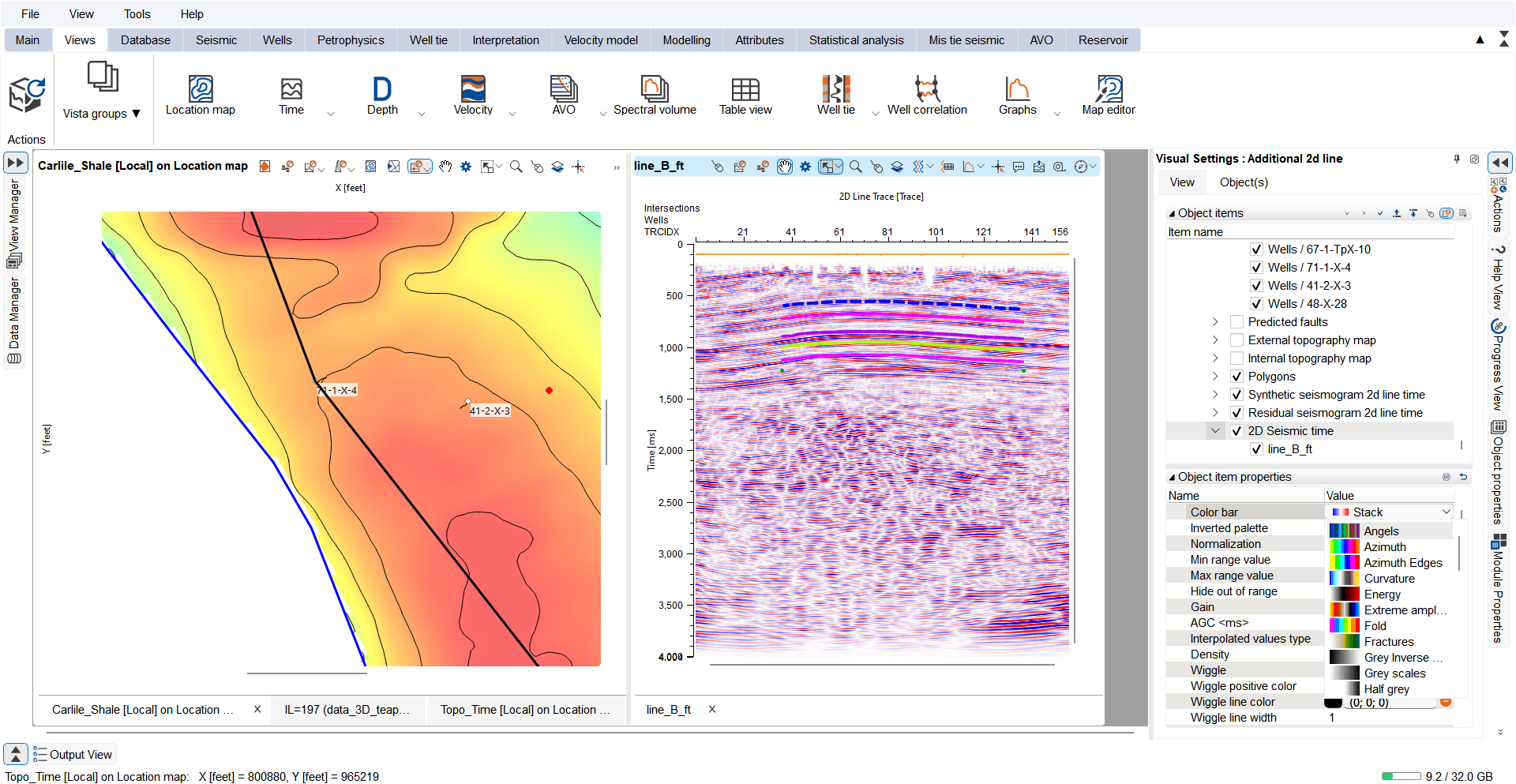Collapse Object item properties section
This screenshot has height=784, width=1516.
tap(1172, 478)
